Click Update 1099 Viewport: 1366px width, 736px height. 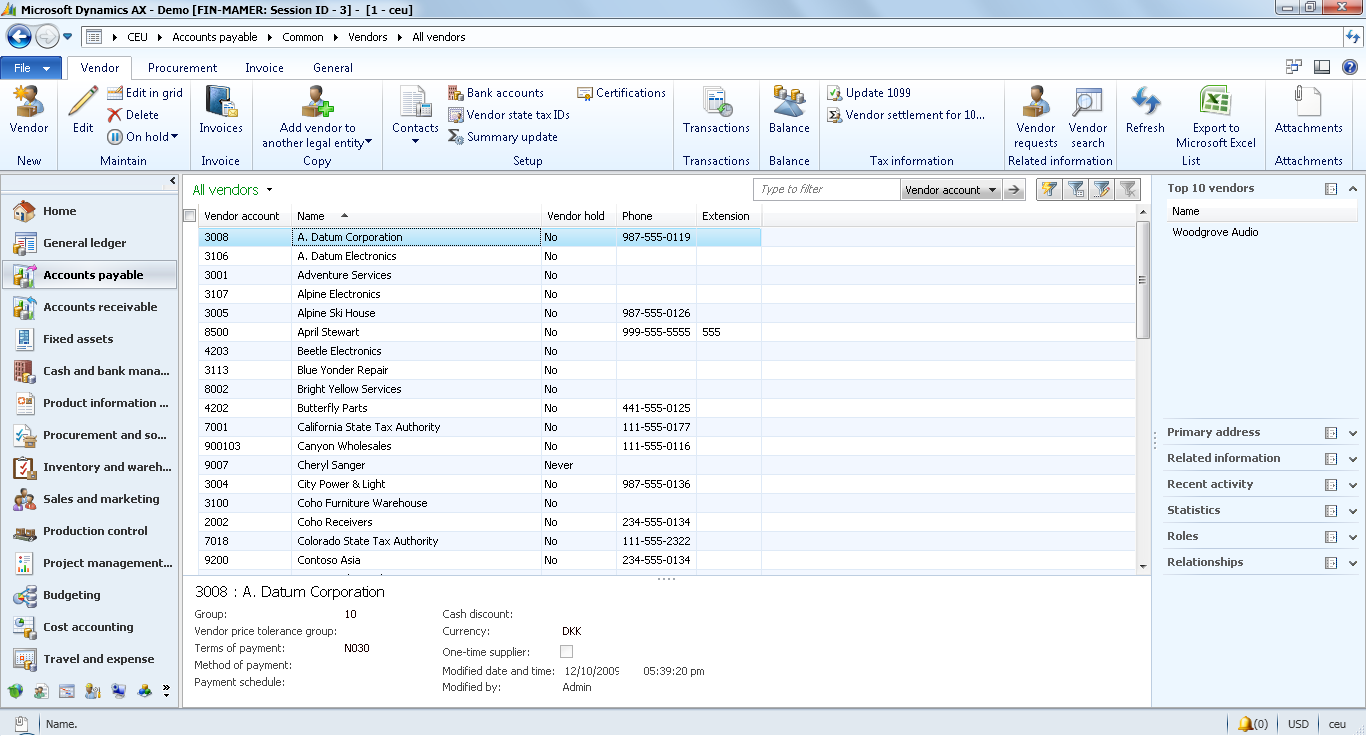pos(869,93)
